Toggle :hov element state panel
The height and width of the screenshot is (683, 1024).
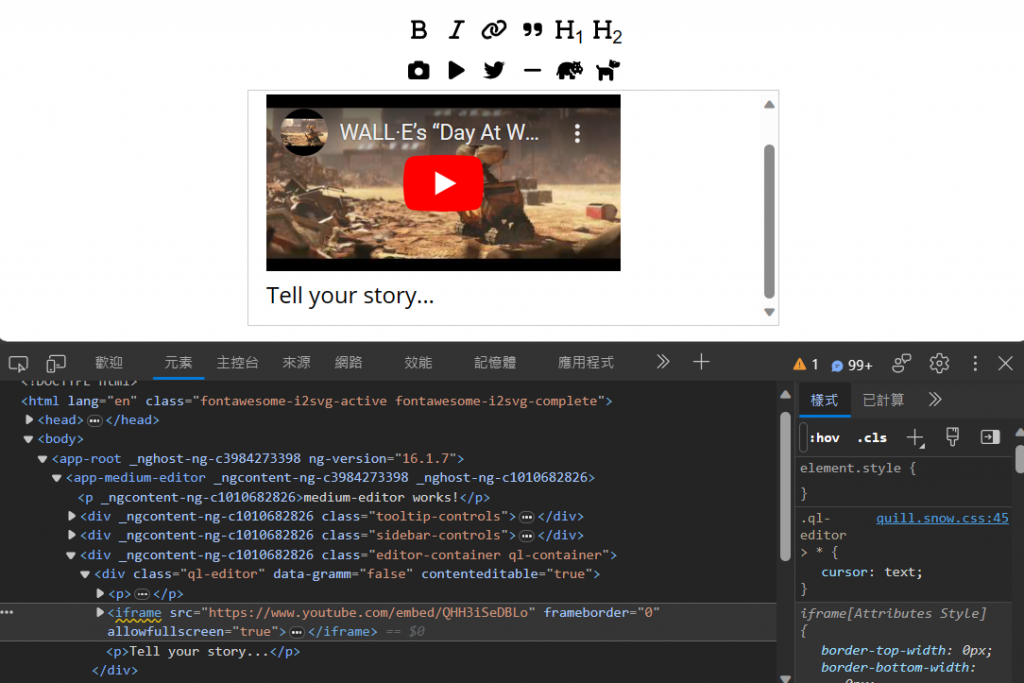[824, 438]
